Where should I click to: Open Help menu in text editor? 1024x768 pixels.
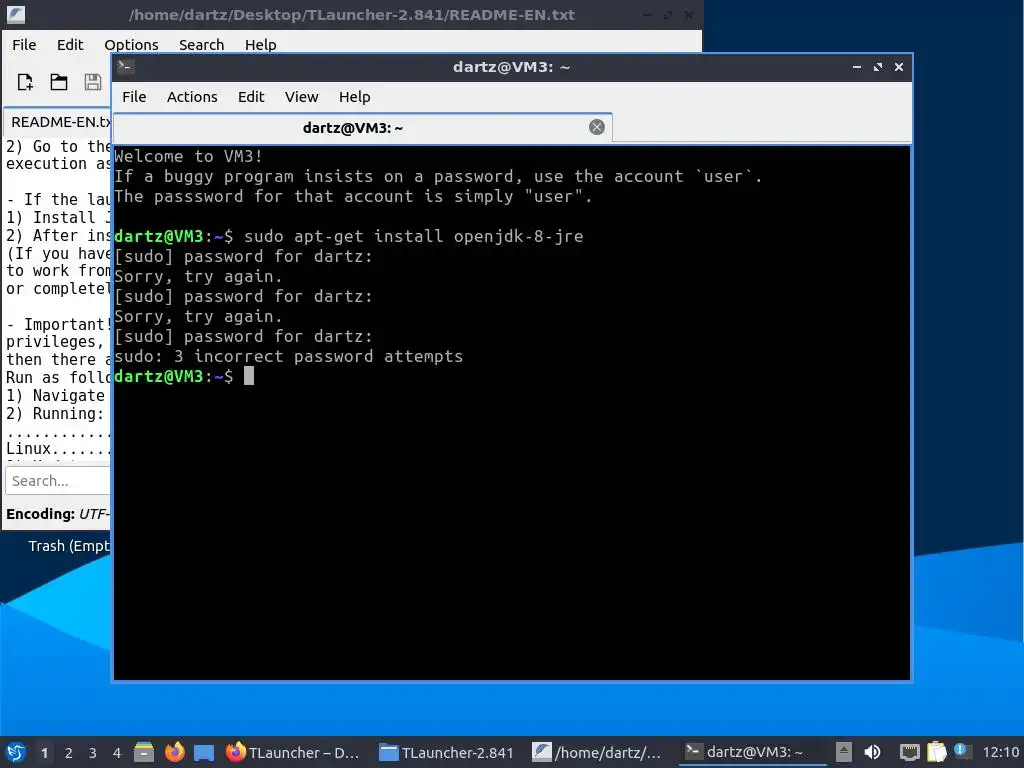pyautogui.click(x=261, y=44)
